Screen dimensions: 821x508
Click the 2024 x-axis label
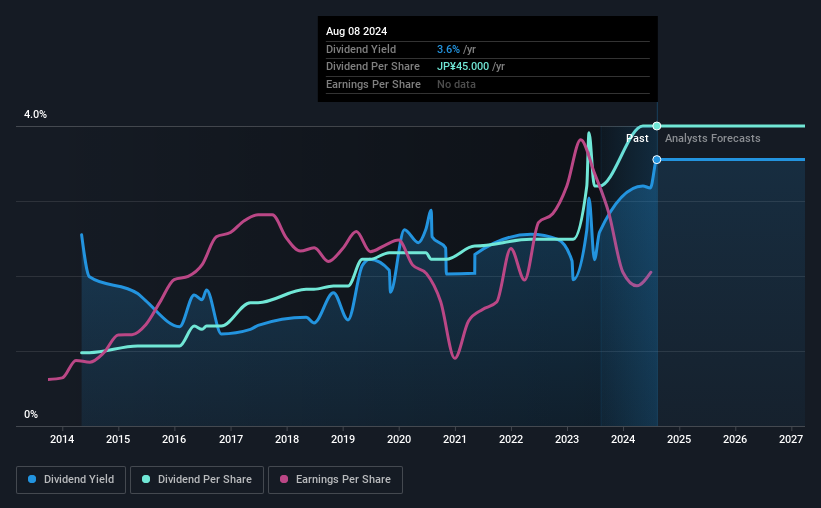623,439
